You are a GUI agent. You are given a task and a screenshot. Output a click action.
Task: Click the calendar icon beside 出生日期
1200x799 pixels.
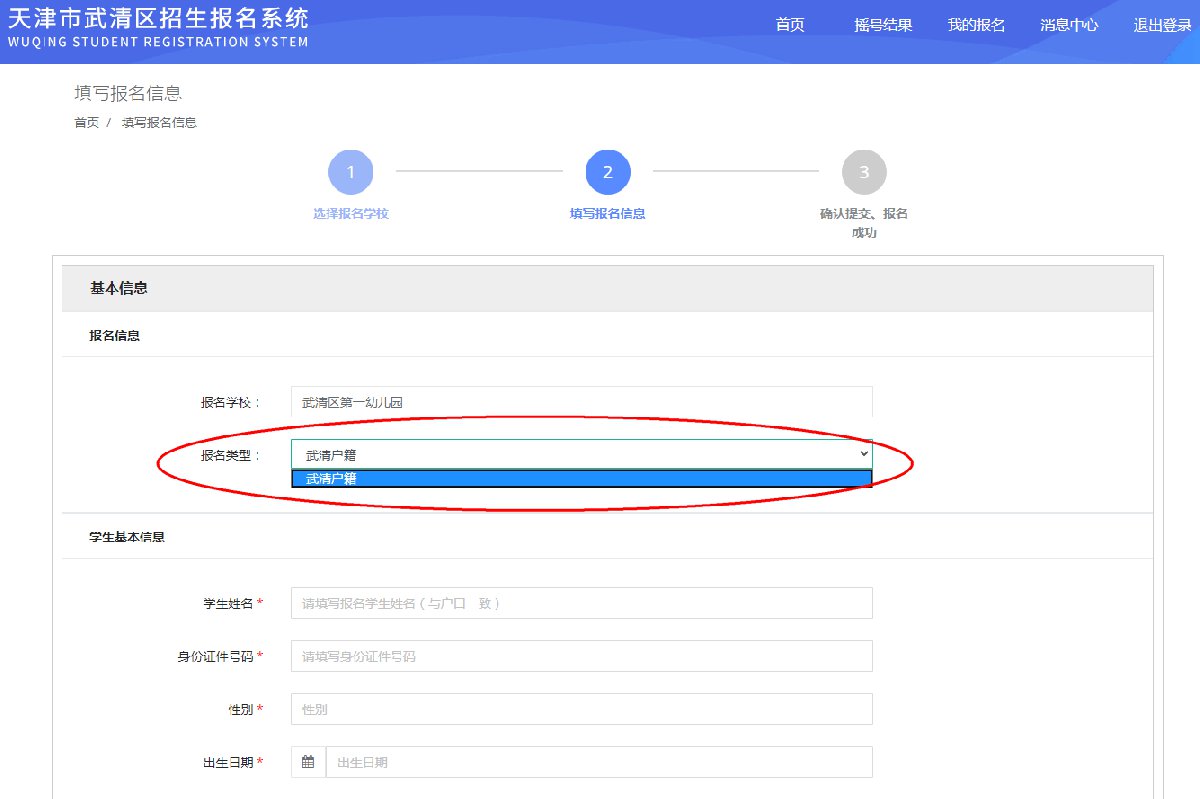(x=308, y=762)
